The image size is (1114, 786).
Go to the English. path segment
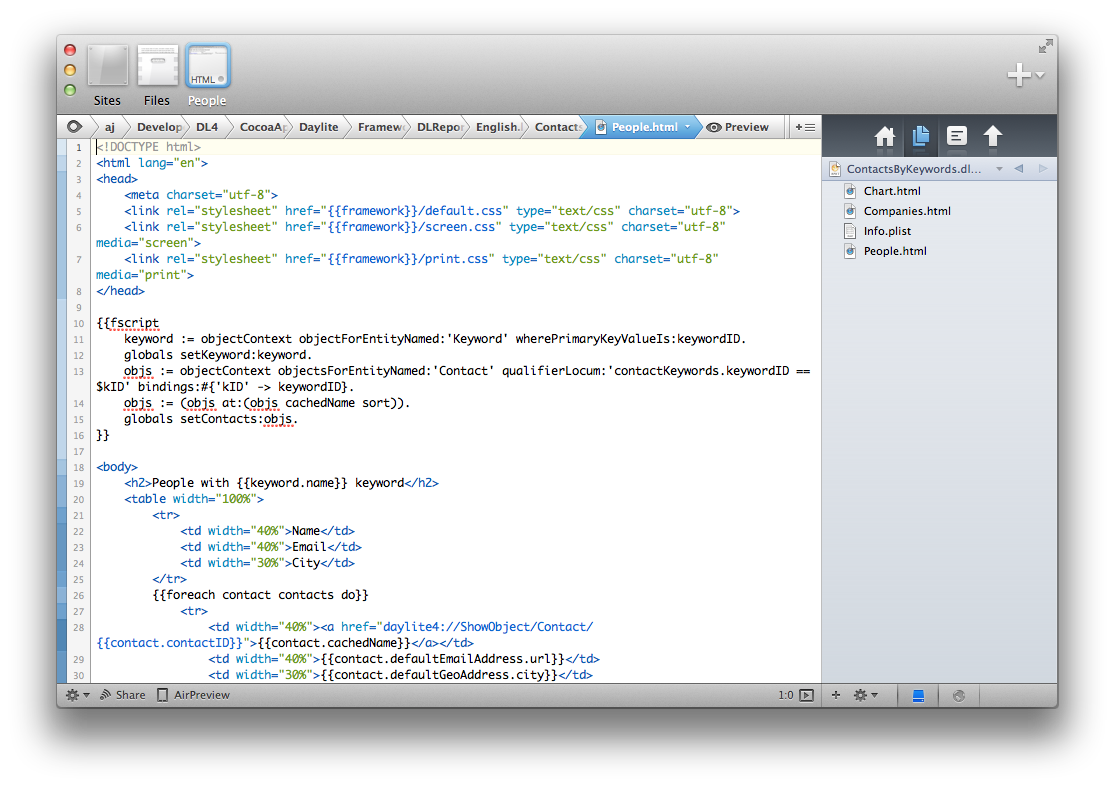tap(499, 127)
